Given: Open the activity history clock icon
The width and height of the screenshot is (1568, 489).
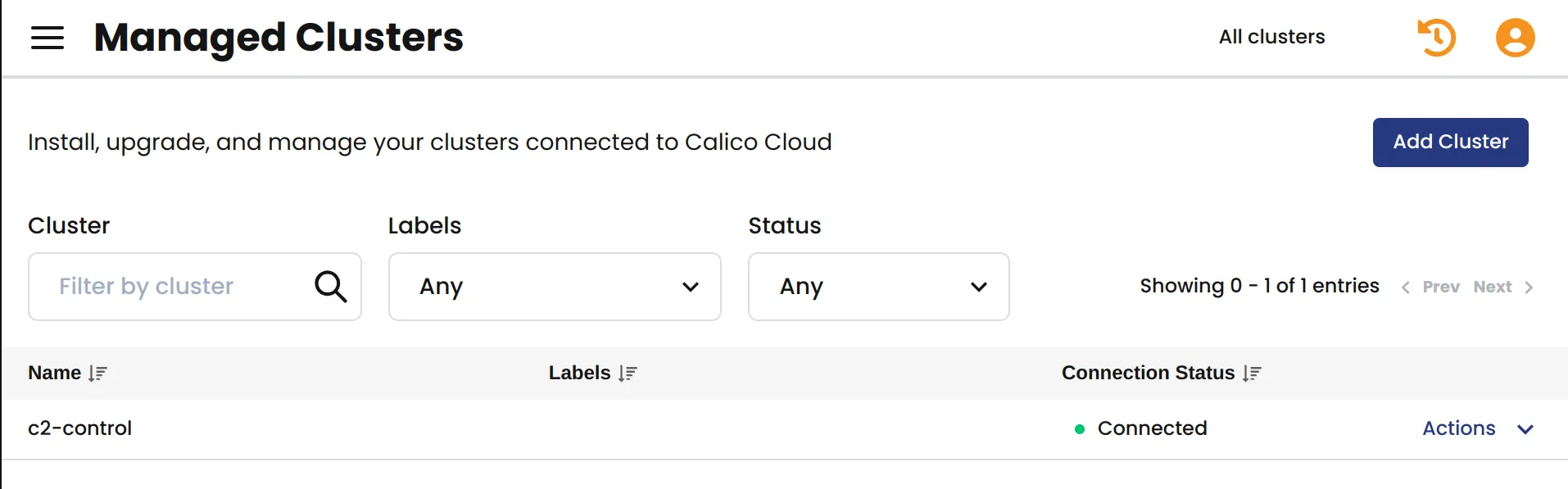Looking at the screenshot, I should click(x=1436, y=38).
